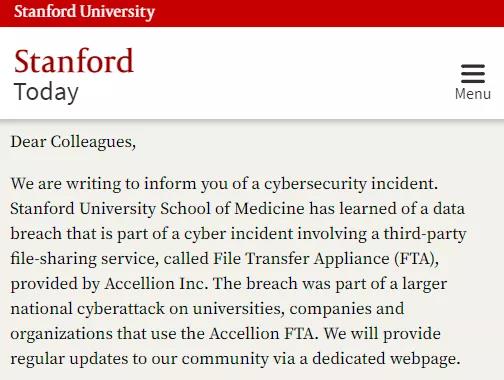Select the word Today in site title
This screenshot has height=380, width=504.
(46, 92)
